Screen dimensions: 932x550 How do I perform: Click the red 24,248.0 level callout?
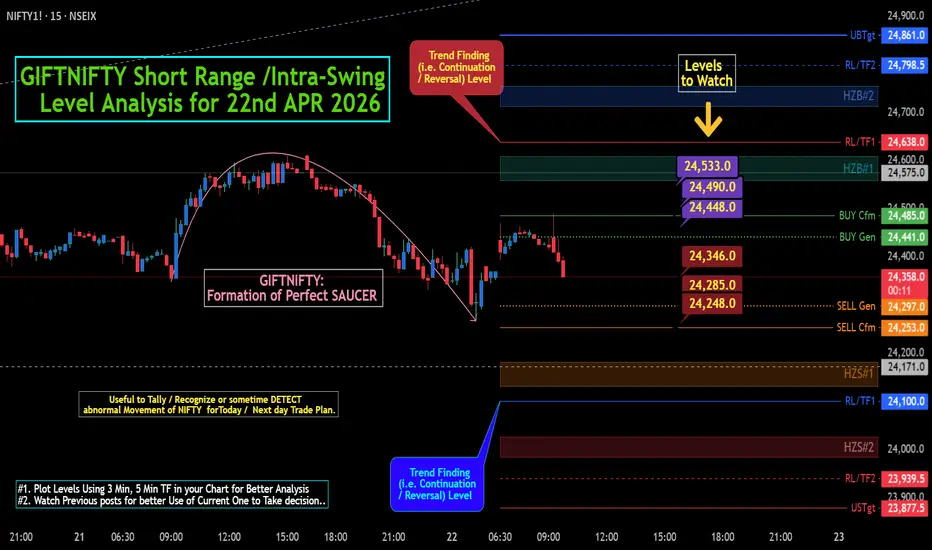point(712,304)
